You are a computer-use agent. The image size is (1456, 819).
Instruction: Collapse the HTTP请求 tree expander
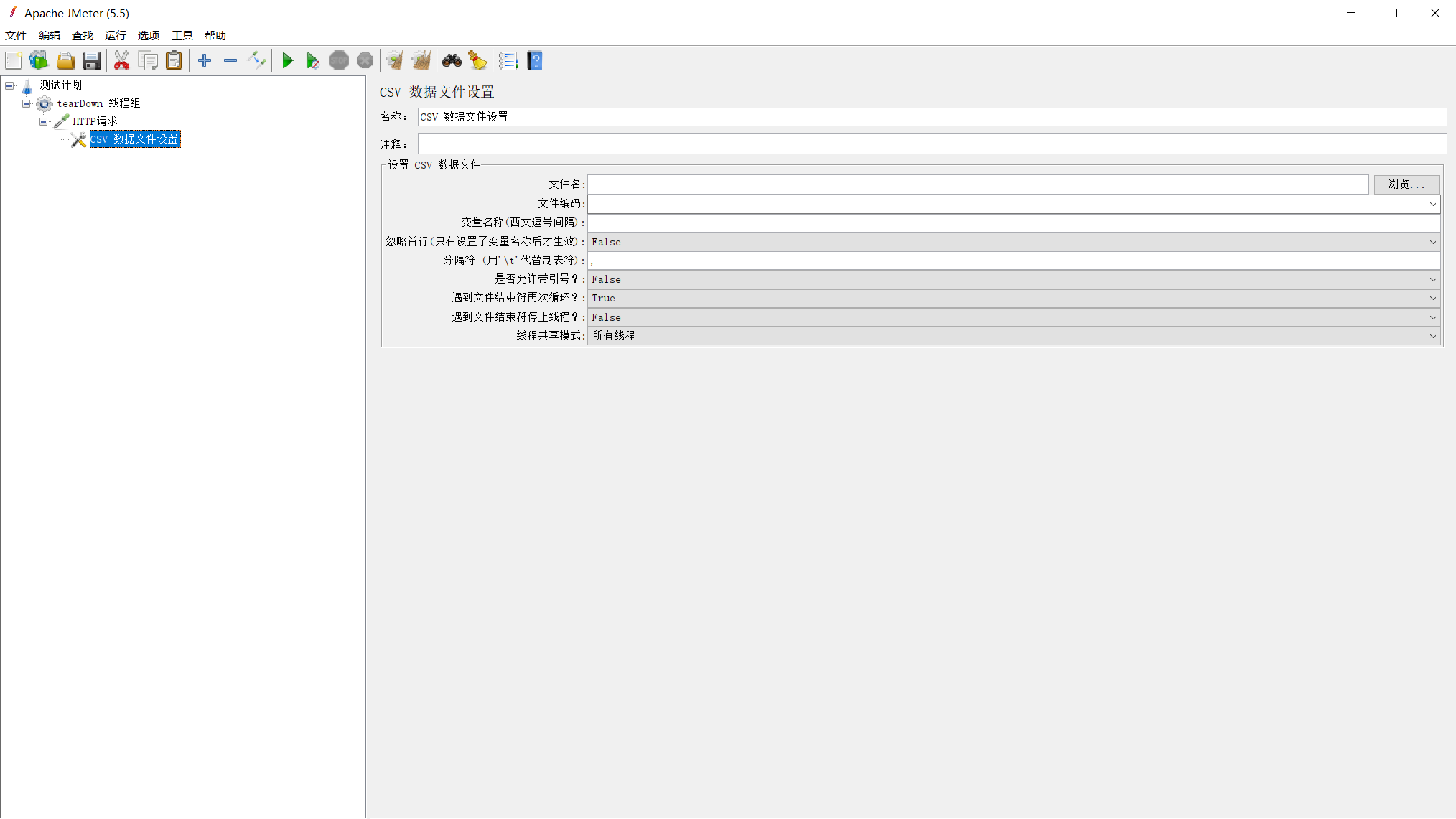click(44, 121)
